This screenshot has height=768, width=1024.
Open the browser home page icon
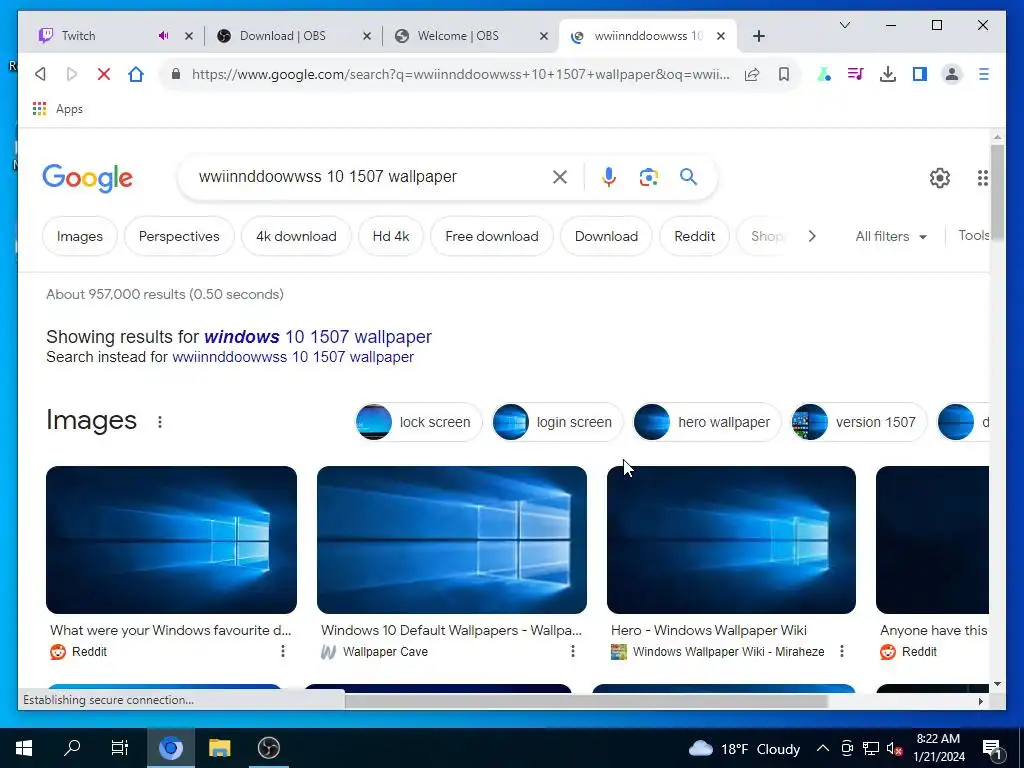tap(136, 74)
